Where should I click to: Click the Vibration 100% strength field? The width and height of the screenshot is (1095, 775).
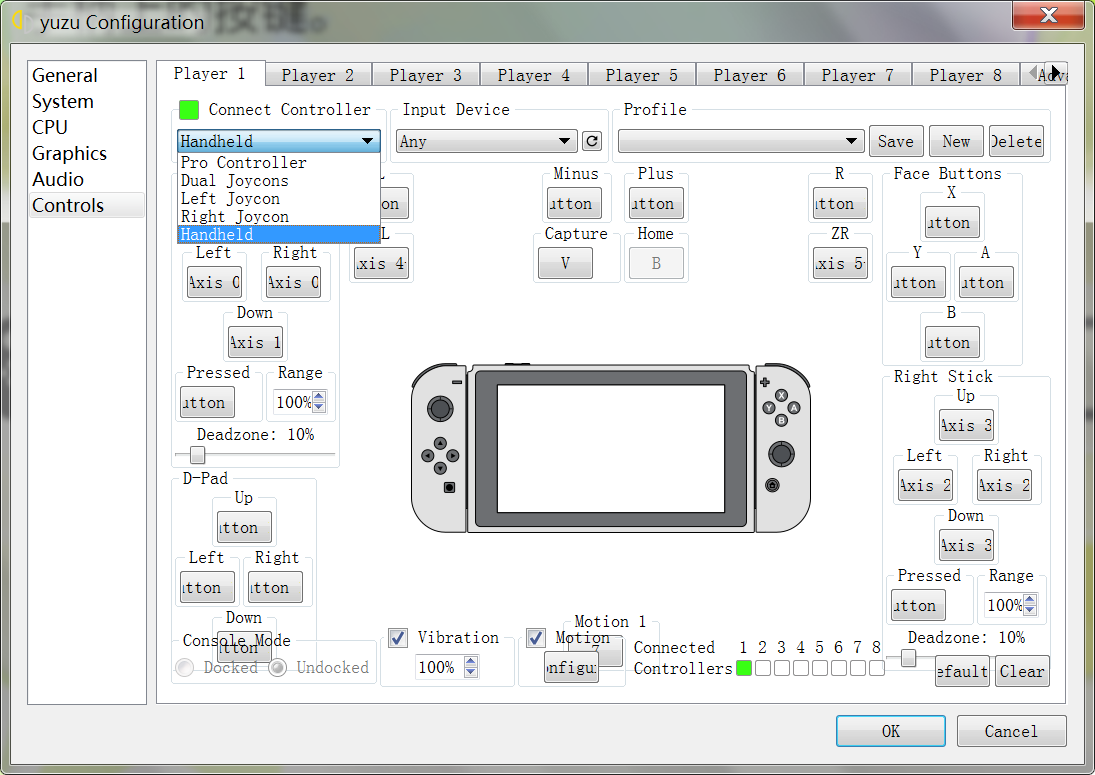pos(447,667)
